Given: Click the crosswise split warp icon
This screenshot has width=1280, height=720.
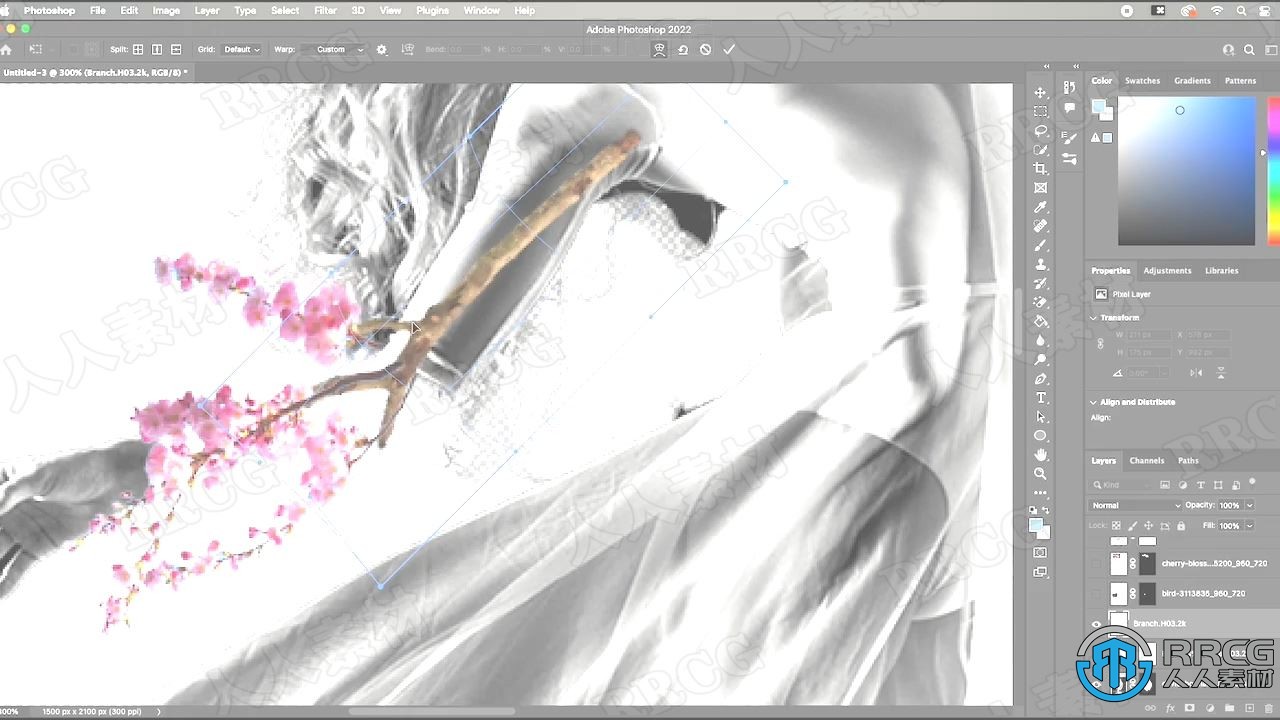Looking at the screenshot, I should 138,49.
